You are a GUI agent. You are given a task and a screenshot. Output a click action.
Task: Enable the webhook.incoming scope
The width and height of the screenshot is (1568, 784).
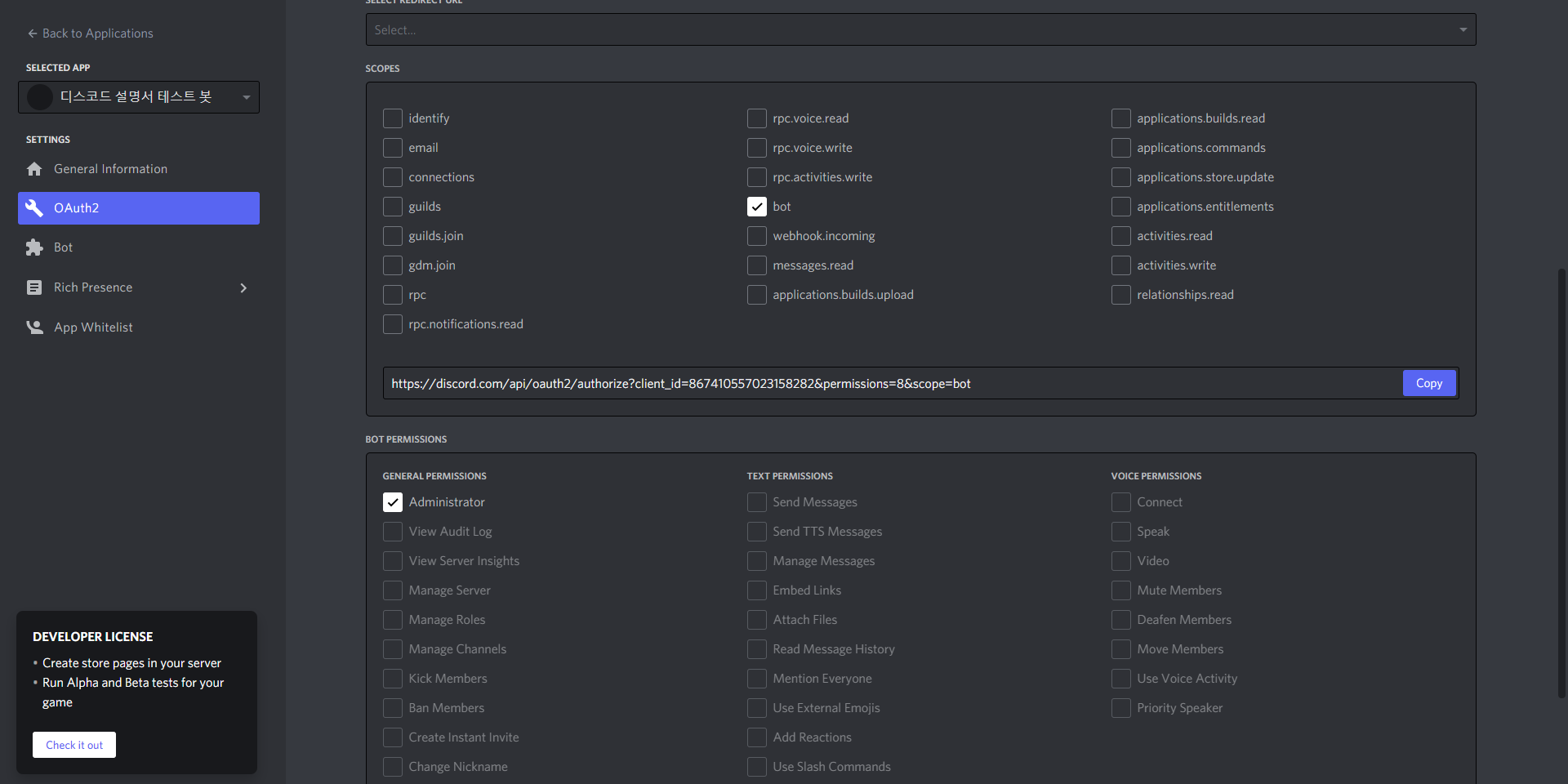point(757,236)
